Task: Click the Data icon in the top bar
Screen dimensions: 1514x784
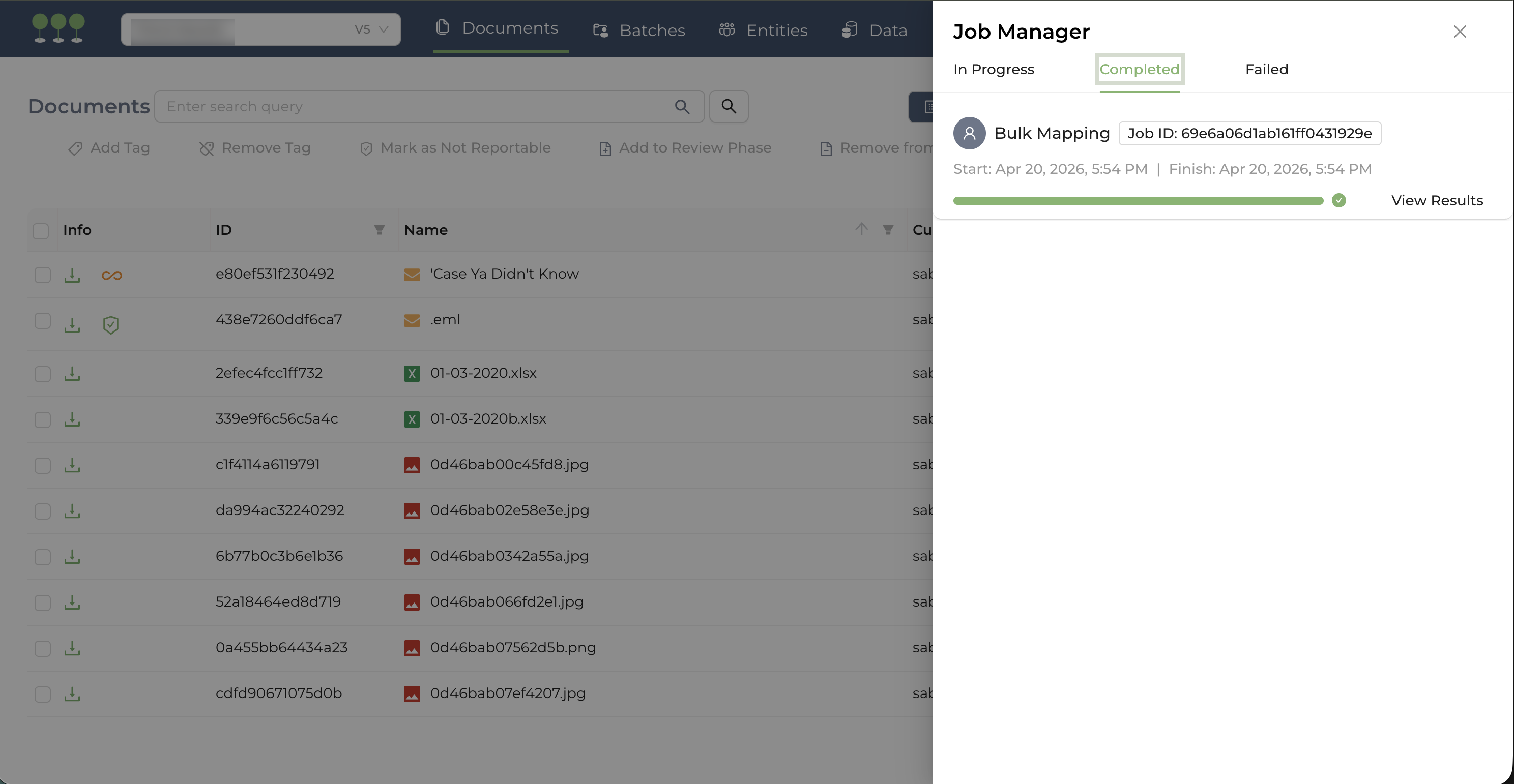Action: point(849,29)
